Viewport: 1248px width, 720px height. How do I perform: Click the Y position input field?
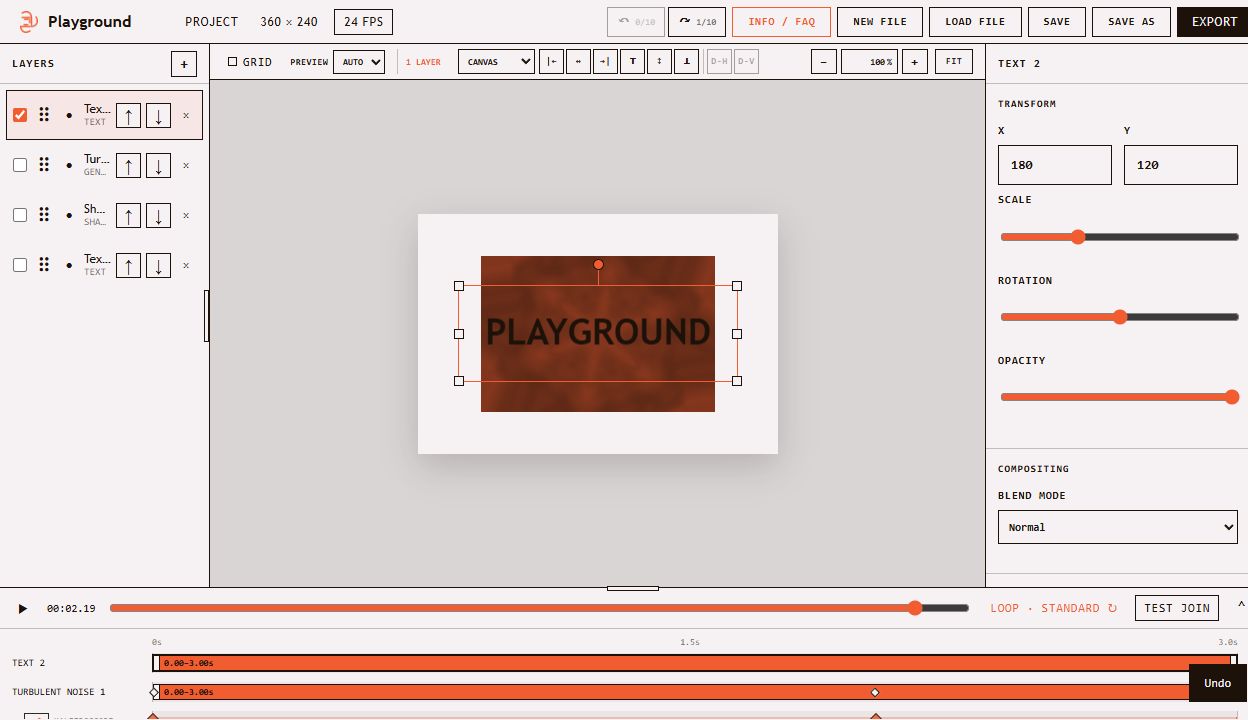(1180, 165)
